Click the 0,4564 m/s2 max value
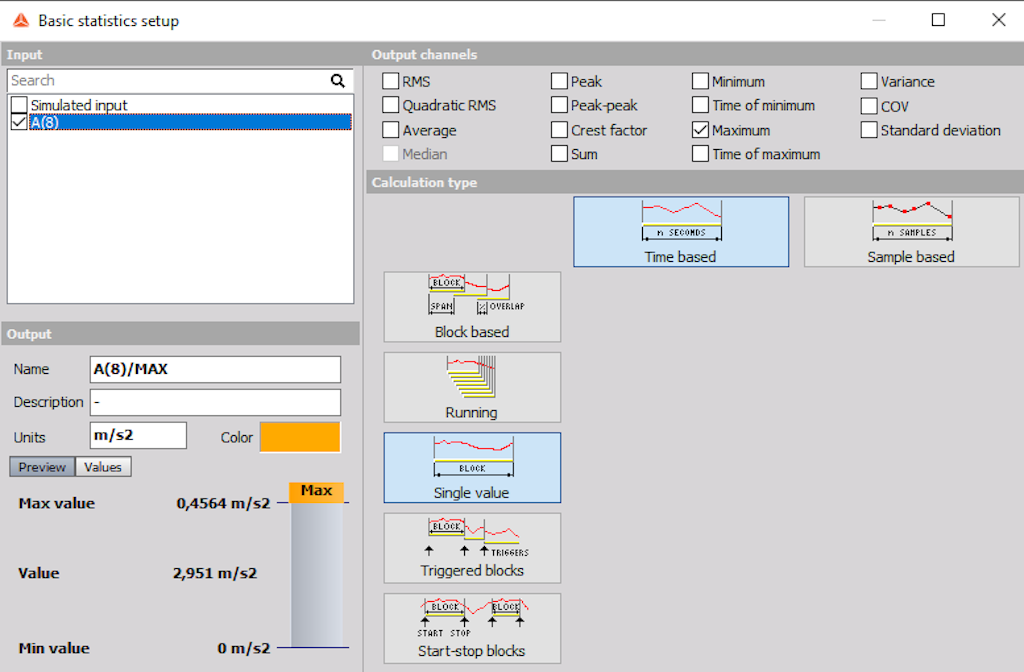Image resolution: width=1024 pixels, height=672 pixels. pos(223,504)
